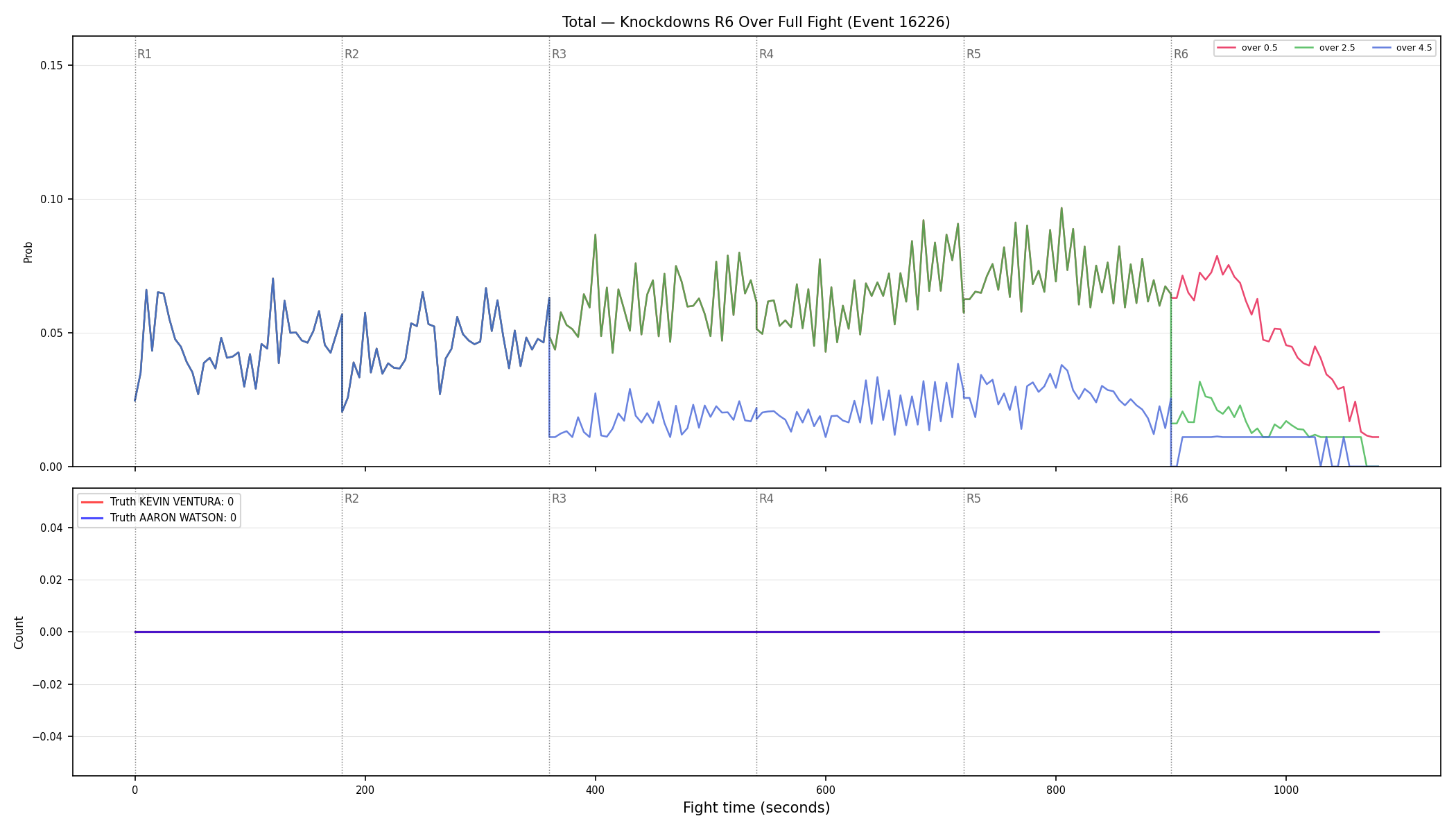Viewport: 1456px width, 832px height.
Task: Select the Truth KEVIN VENTURA legend entry
Action: tap(158, 502)
